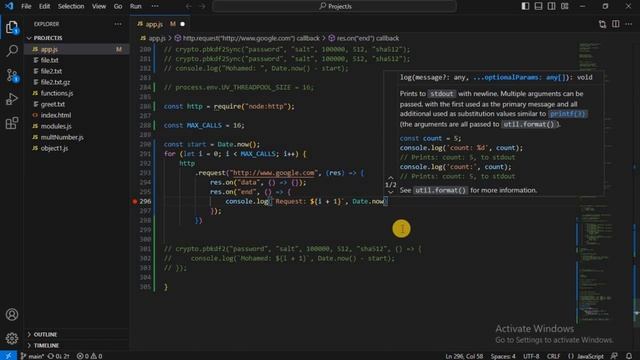Open file2.txt in the Explorer
The height and width of the screenshot is (360, 640).
pyautogui.click(x=77, y=71)
